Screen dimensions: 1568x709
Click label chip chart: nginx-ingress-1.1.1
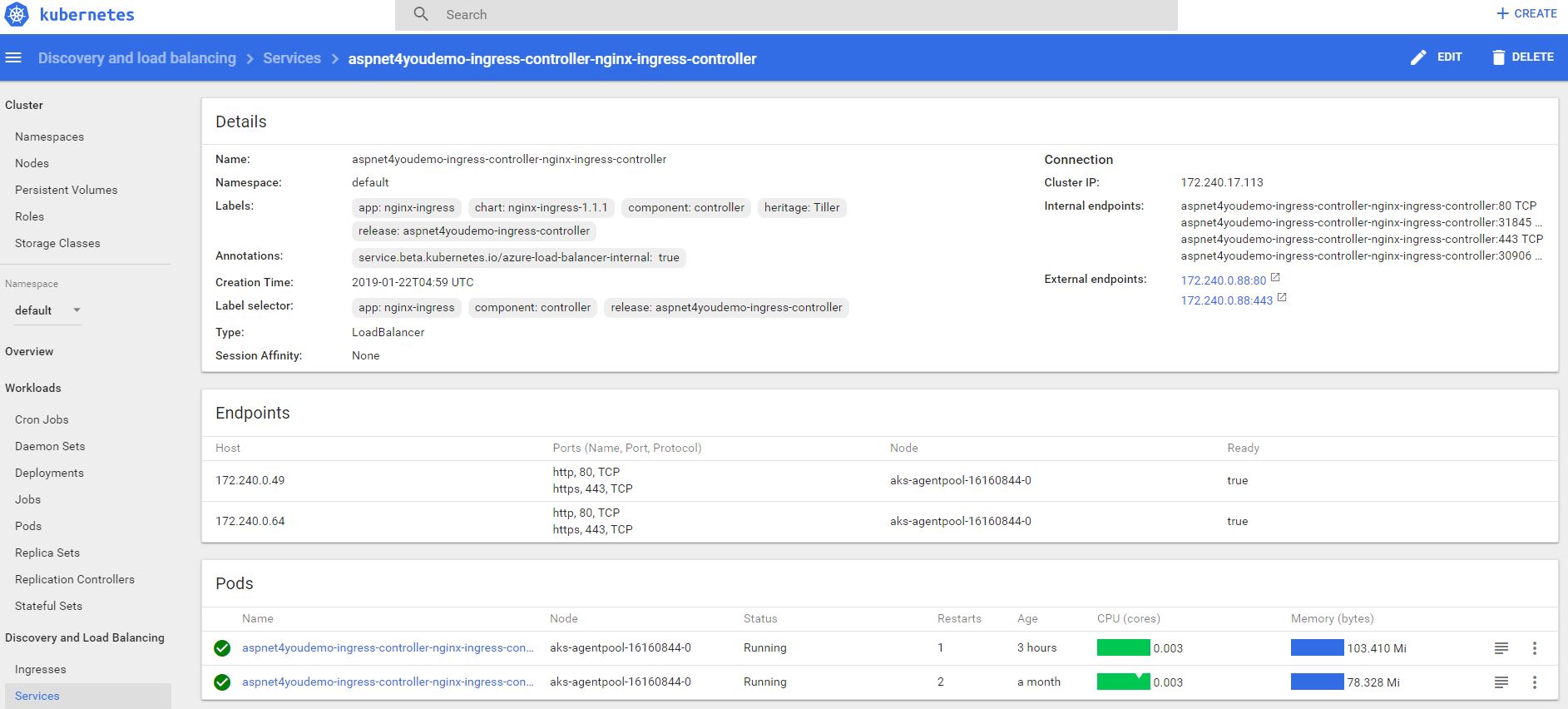(x=542, y=207)
